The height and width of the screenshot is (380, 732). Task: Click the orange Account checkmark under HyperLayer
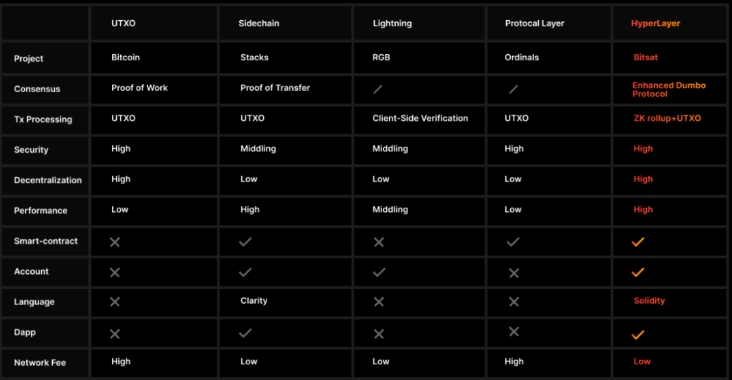637,272
